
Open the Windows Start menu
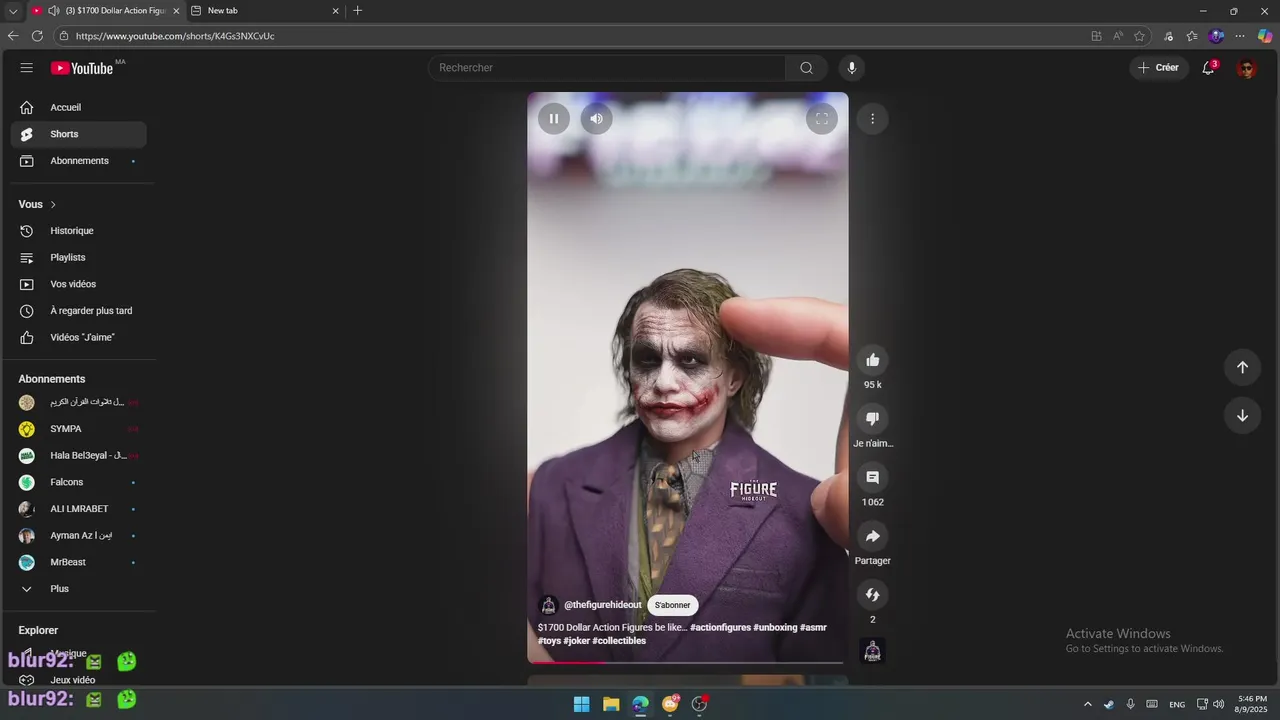pos(581,704)
